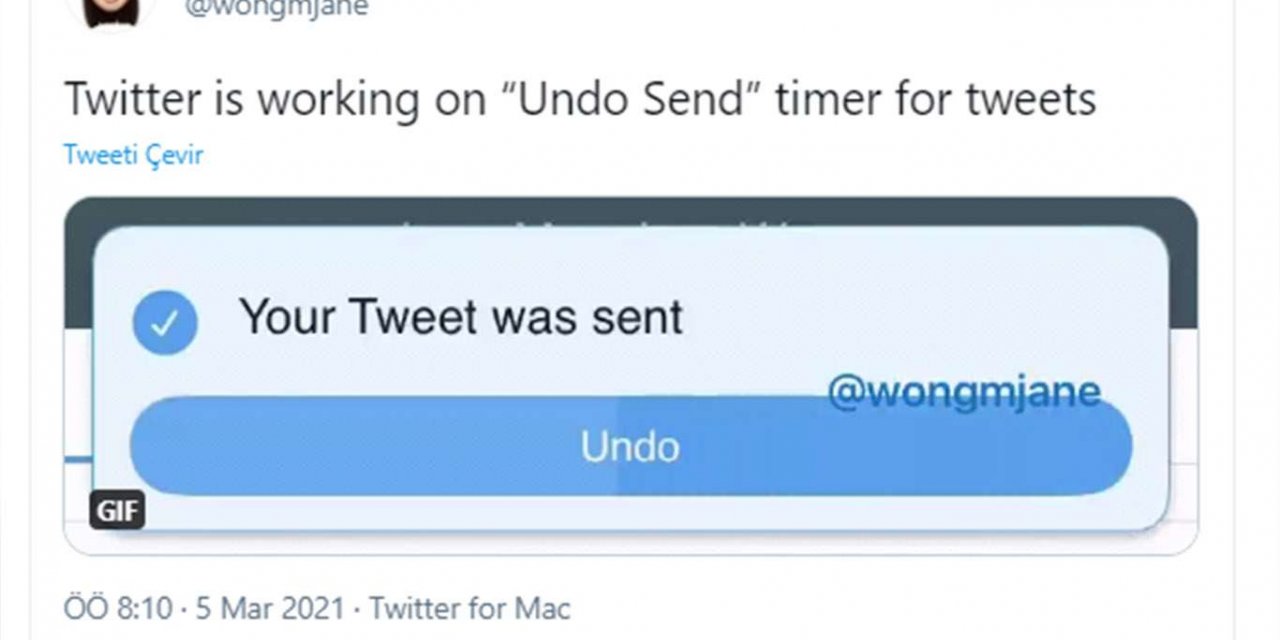Click the Tweeti Çevir translate link

tap(133, 156)
